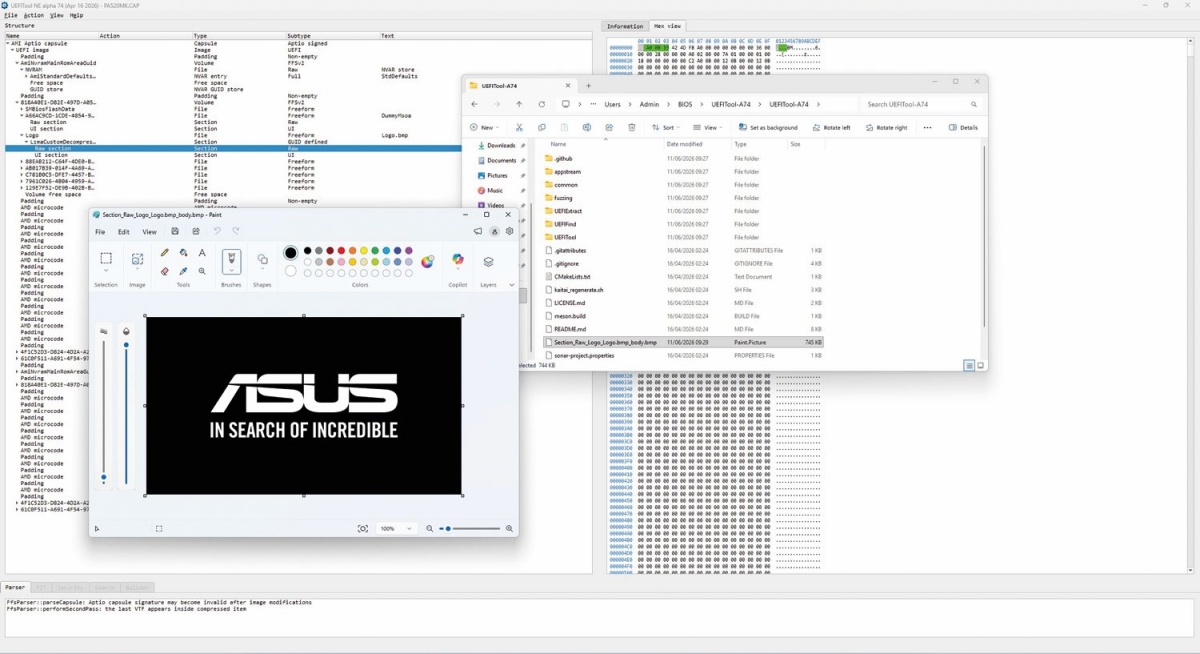The width and height of the screenshot is (1200, 654).
Task: Pick the yellow color swatch in Paint
Action: [x=364, y=250]
